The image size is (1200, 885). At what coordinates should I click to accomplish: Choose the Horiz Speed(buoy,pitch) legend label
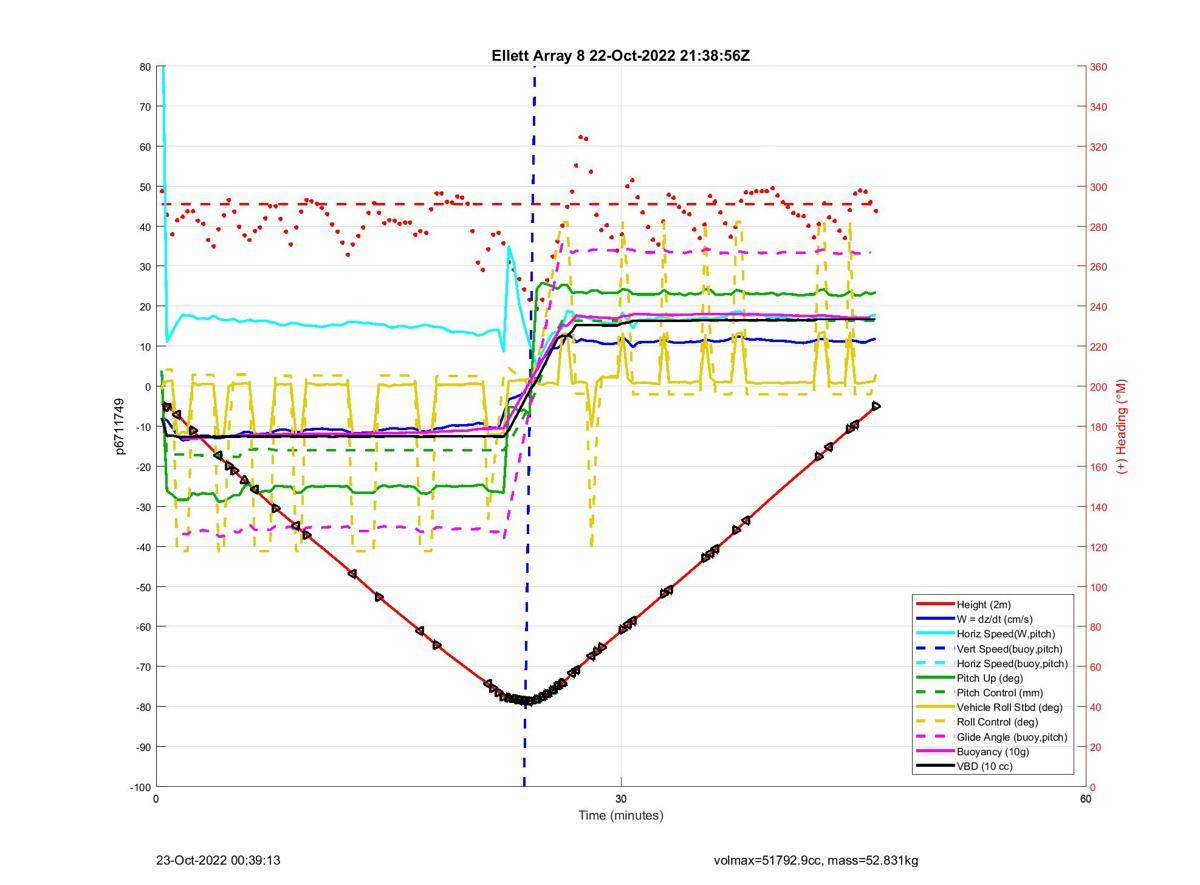(x=1012, y=663)
